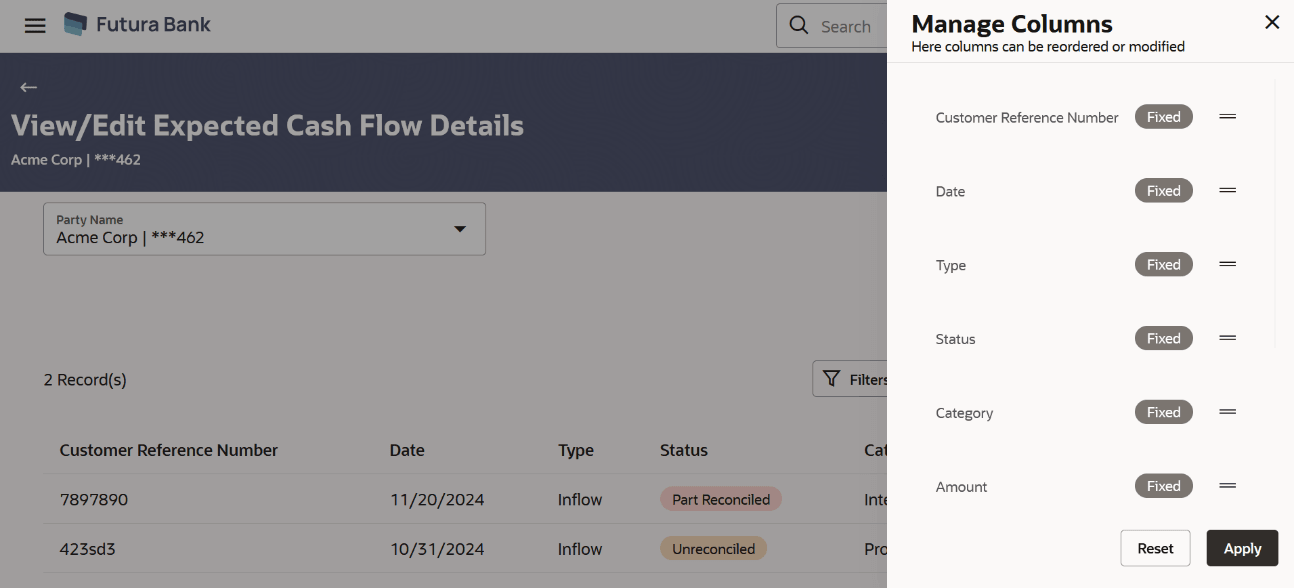1294x588 pixels.
Task: Open the hamburger navigation menu
Action: [35, 26]
